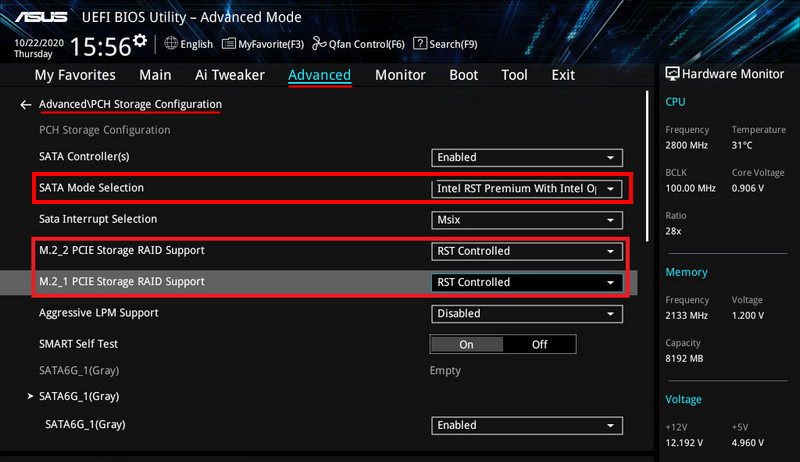Click the CPU section heading

675,102
